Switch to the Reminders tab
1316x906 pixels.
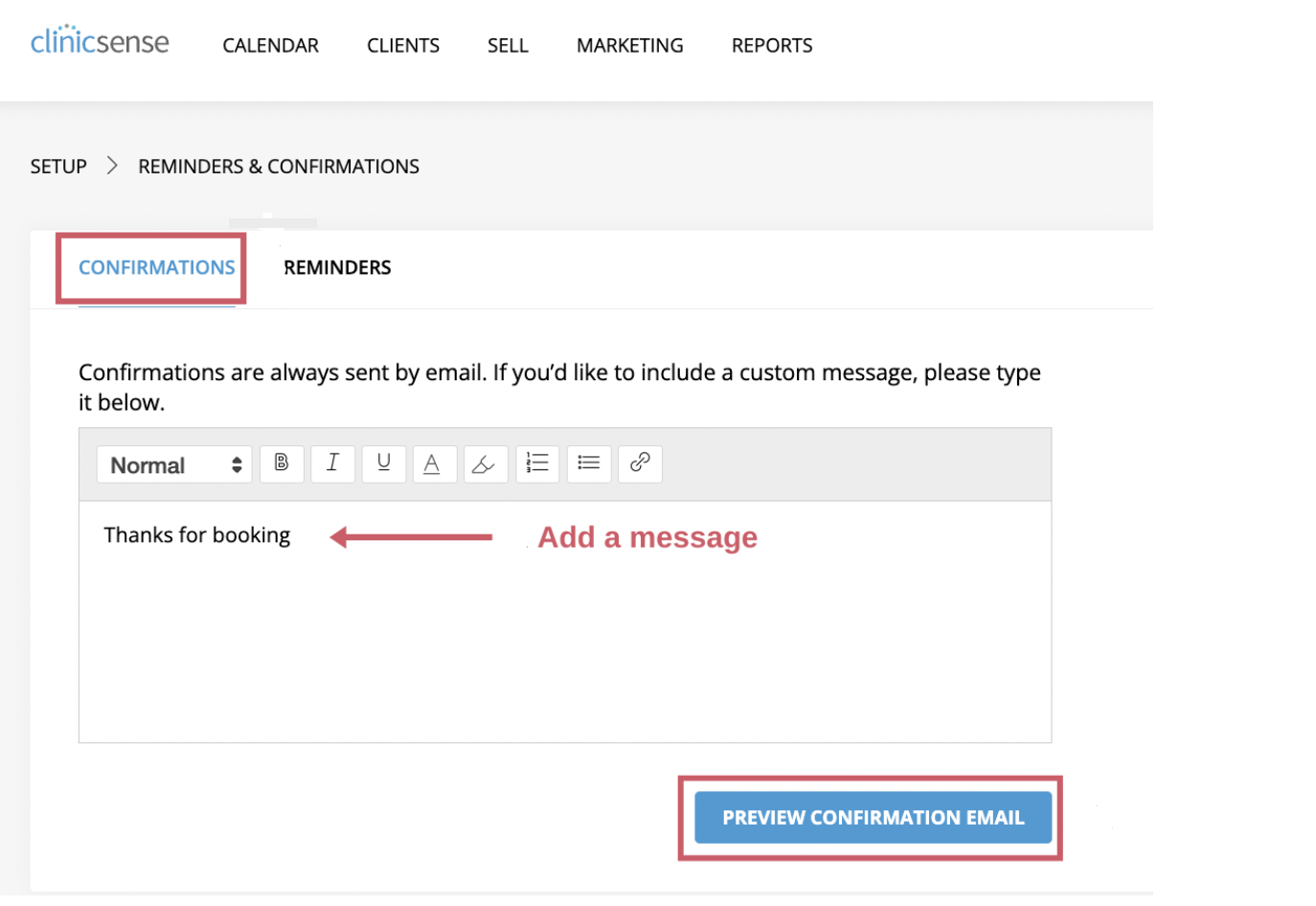point(337,268)
